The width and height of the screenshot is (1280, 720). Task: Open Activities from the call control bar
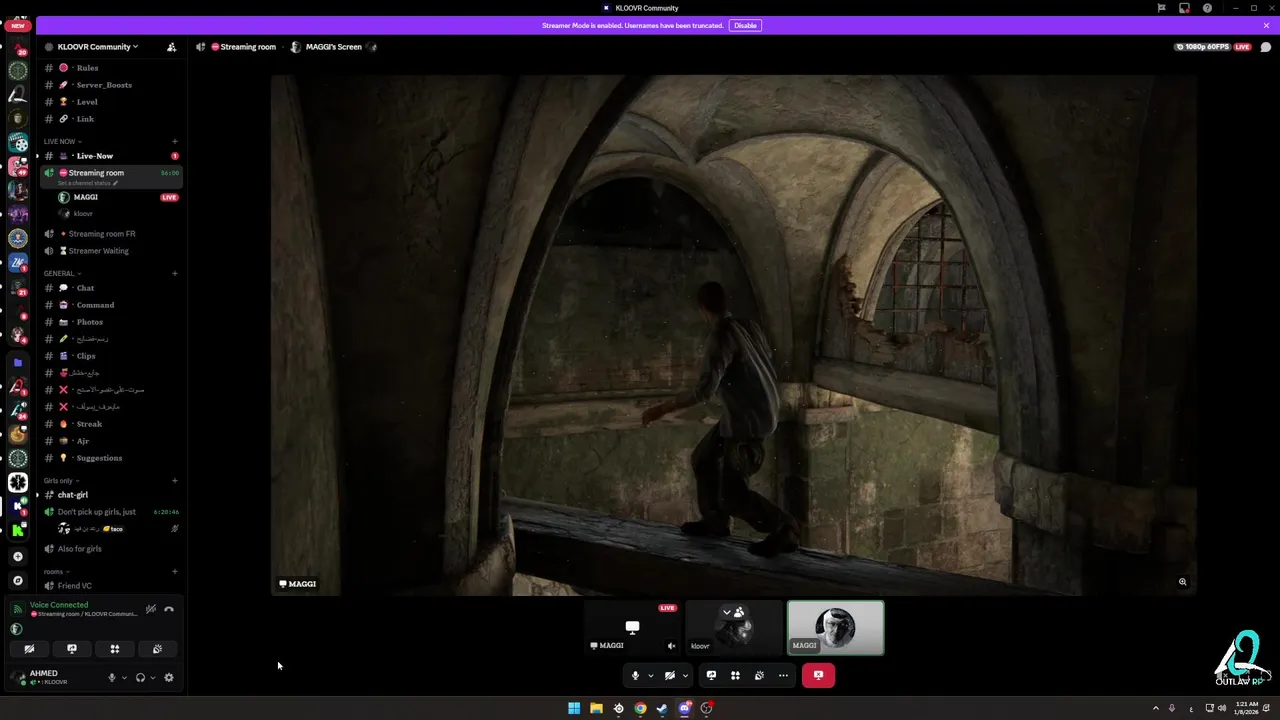click(x=735, y=675)
